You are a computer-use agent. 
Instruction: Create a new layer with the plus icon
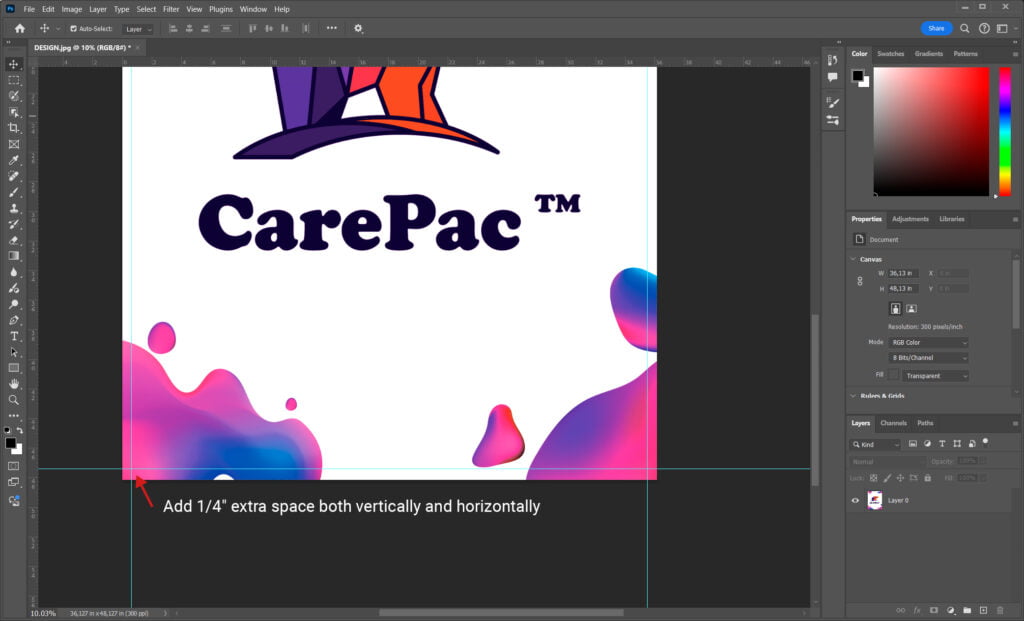tap(983, 610)
